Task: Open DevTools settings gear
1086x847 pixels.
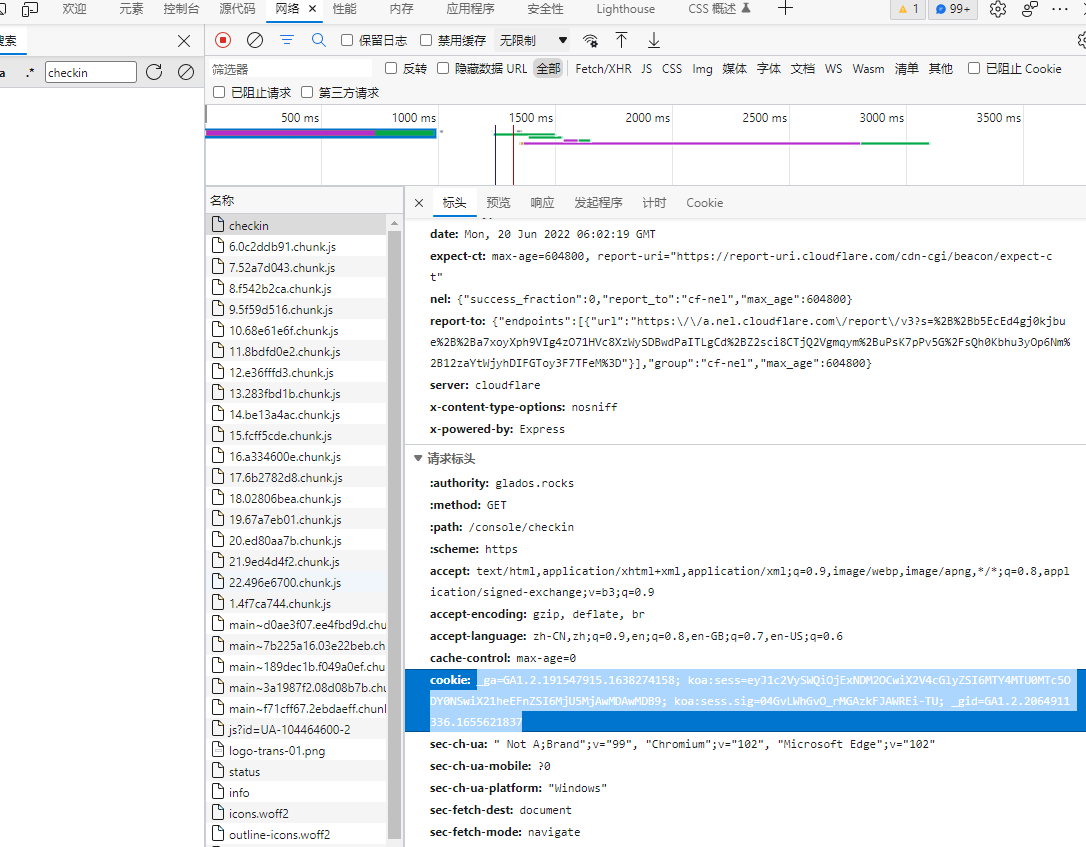Action: coord(997,10)
